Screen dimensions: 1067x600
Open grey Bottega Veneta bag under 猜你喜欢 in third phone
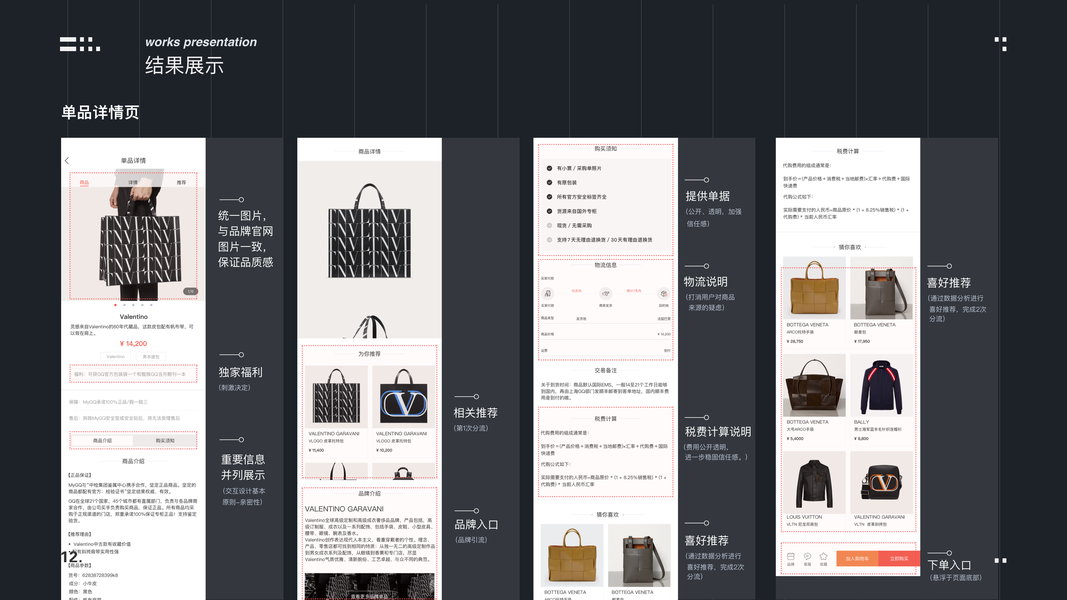[x=640, y=561]
